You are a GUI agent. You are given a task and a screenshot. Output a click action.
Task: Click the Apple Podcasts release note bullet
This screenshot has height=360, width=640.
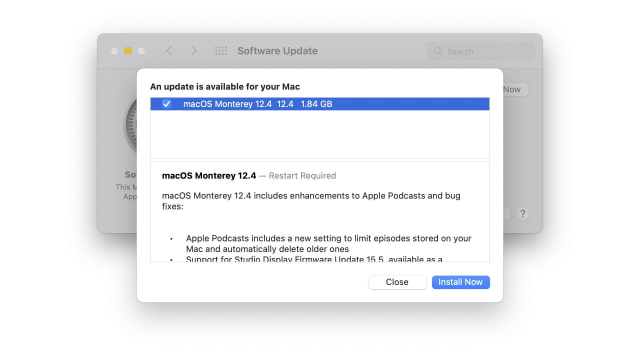328,243
